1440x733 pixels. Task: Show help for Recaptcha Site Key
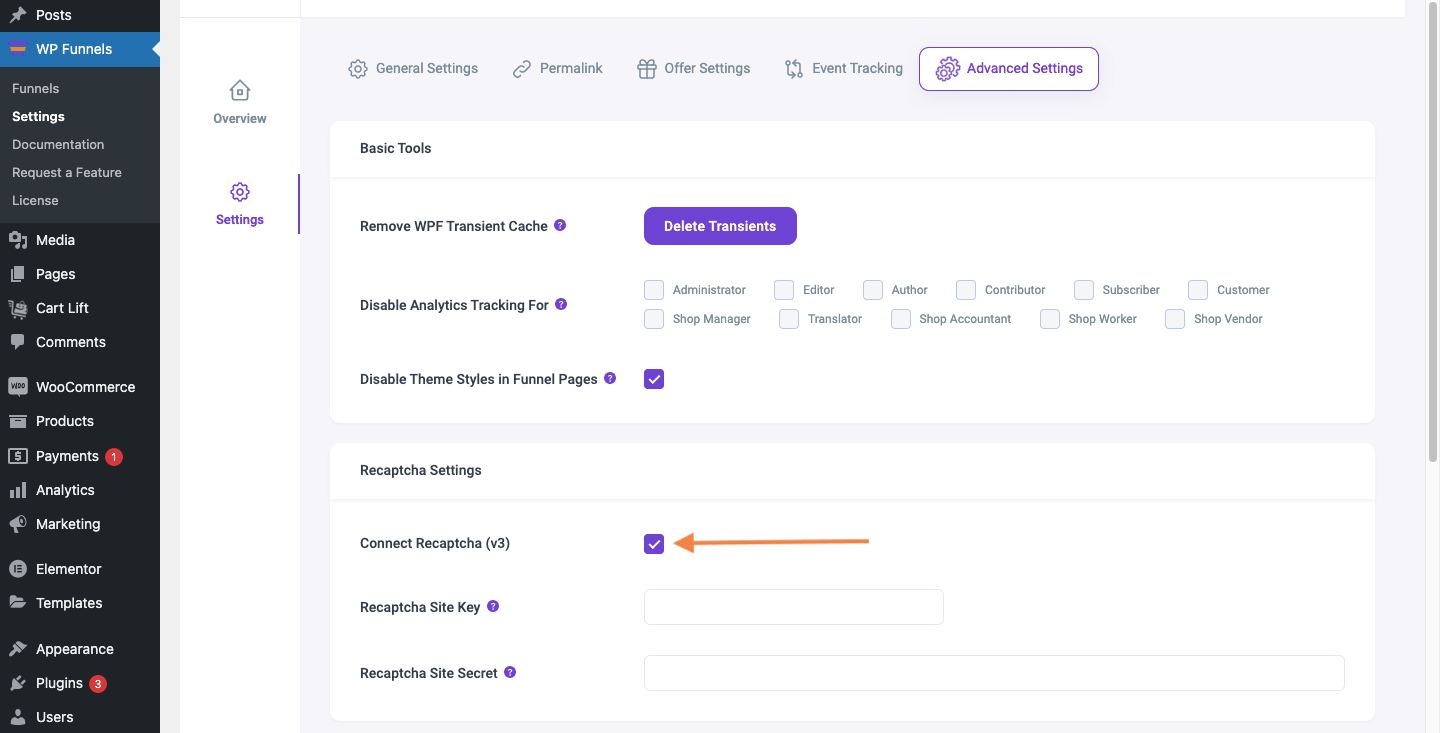[493, 606]
